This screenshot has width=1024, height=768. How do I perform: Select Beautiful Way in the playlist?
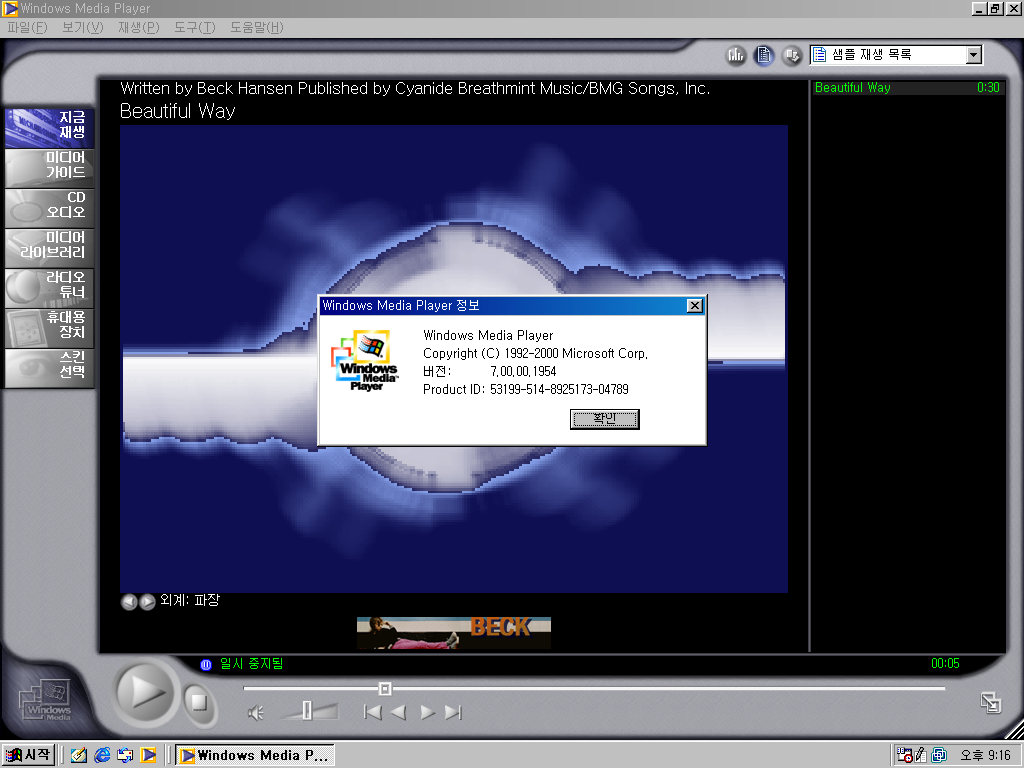908,88
